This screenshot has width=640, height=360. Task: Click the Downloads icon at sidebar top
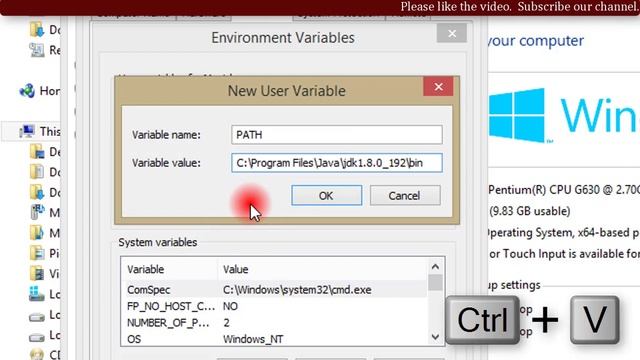(x=37, y=30)
